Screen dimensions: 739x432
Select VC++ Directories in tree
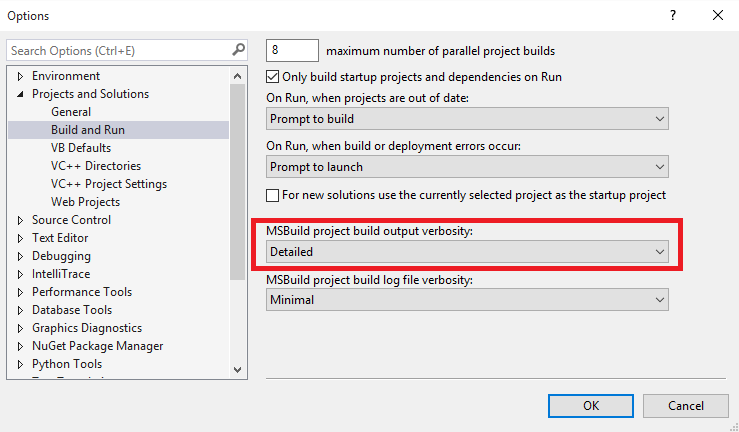coord(96,166)
